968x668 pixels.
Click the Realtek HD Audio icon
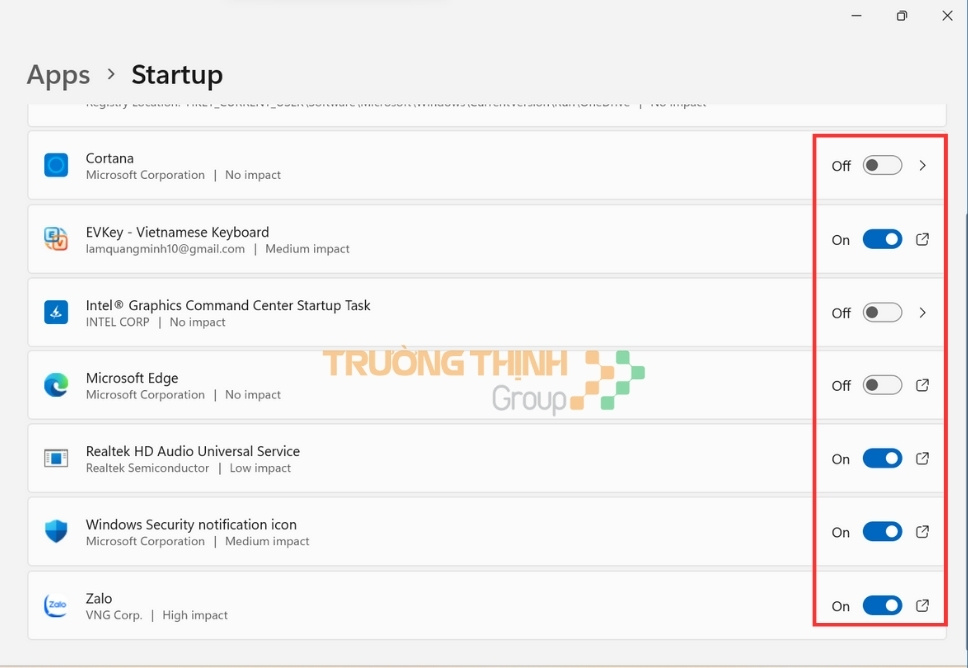pos(56,458)
